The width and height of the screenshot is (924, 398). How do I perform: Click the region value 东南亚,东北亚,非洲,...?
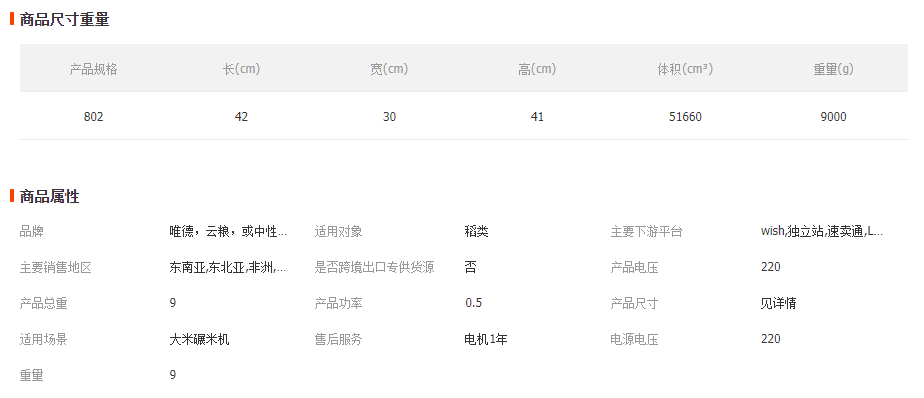click(x=228, y=268)
